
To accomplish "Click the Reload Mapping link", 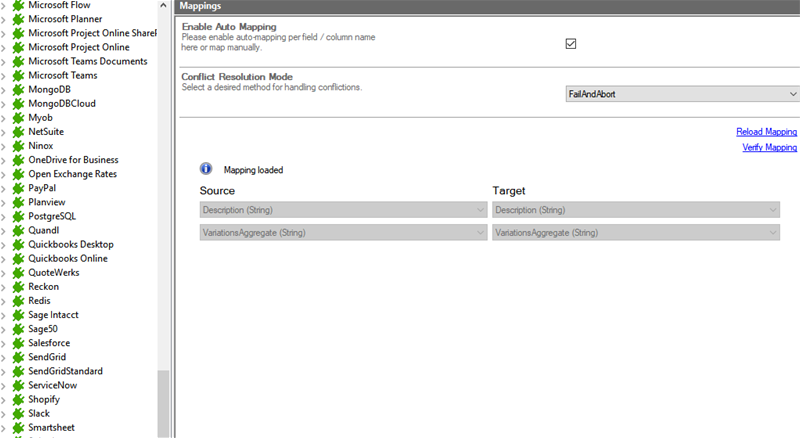I will point(766,132).
